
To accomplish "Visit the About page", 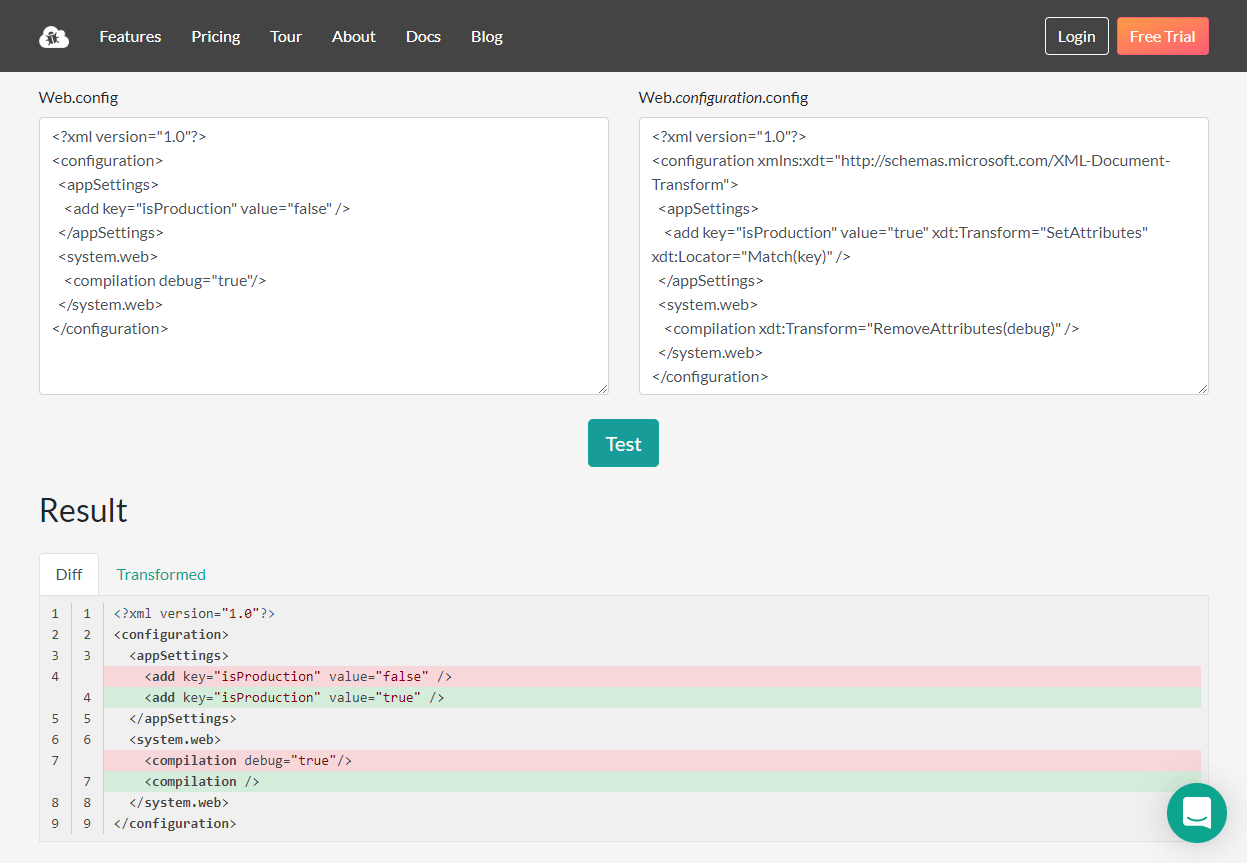I will coord(353,36).
